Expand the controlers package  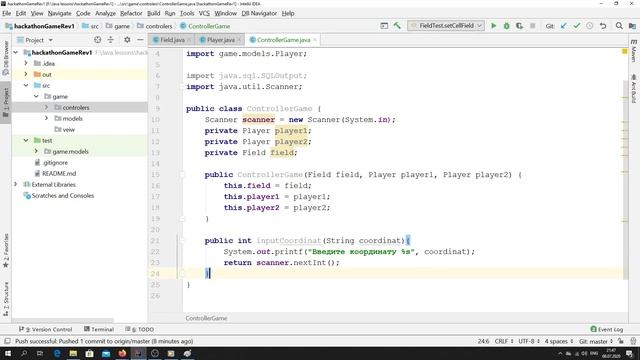(x=47, y=108)
